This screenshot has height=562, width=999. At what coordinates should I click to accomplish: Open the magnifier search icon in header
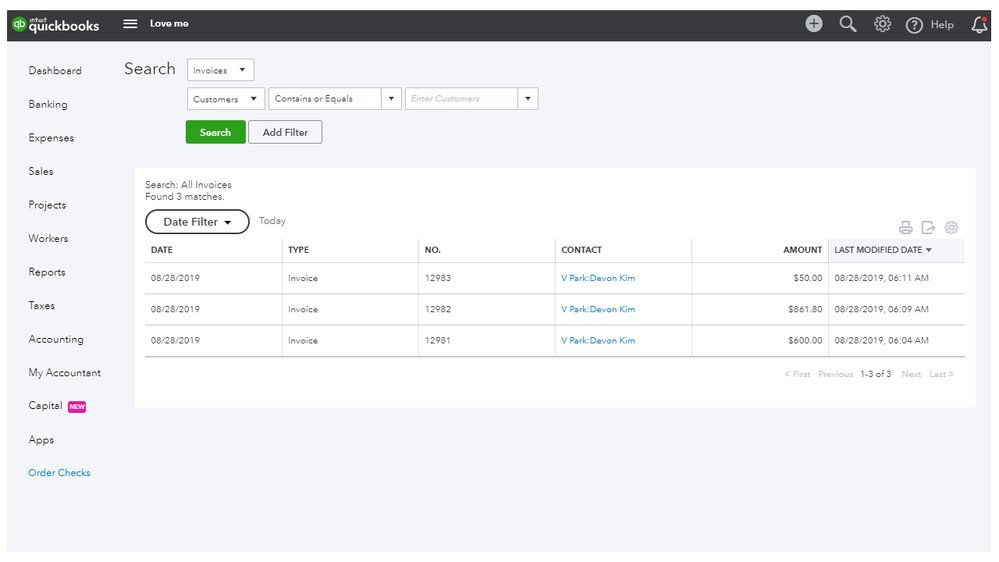click(847, 24)
